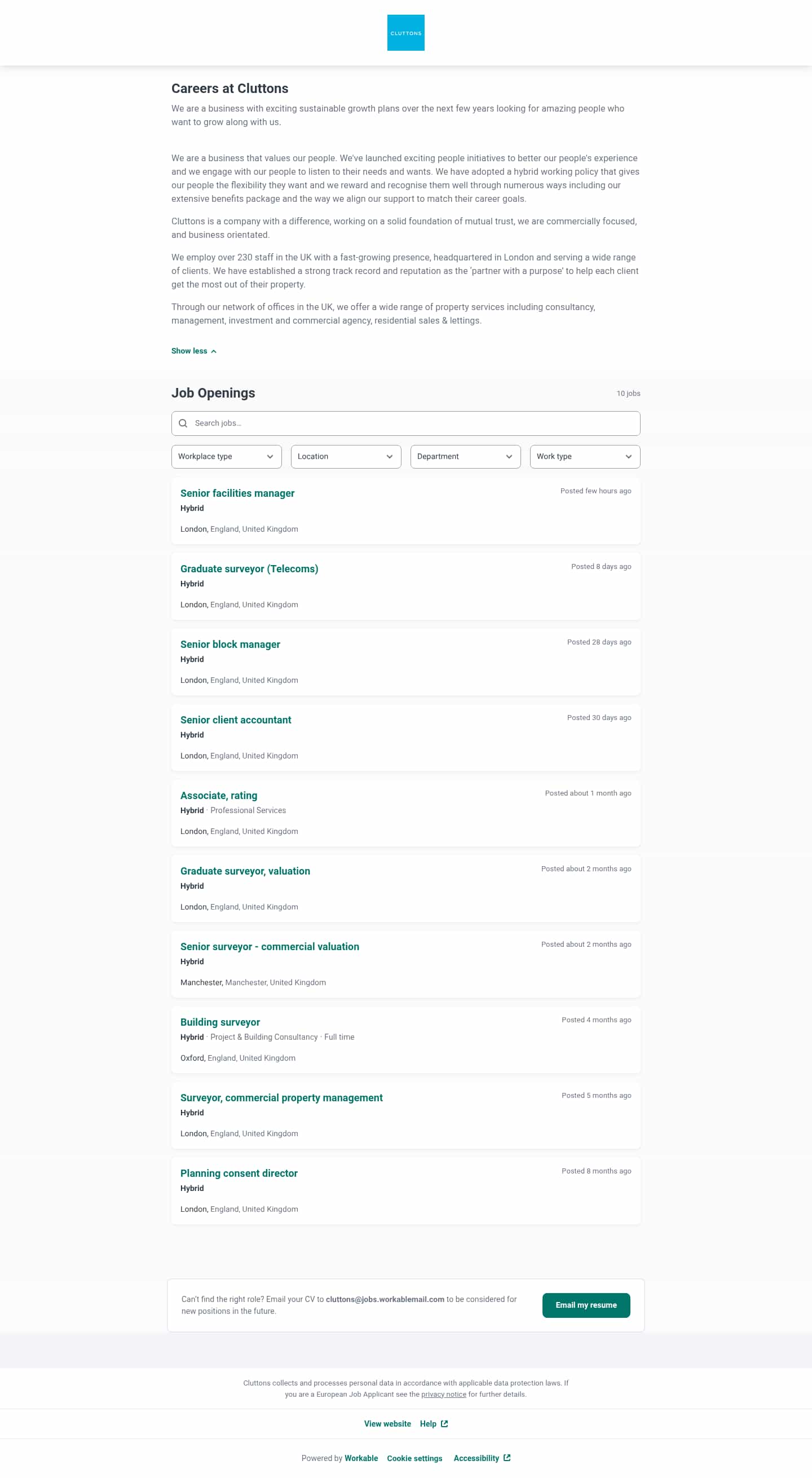Click the Cluttons logo at the top
This screenshot has height=1478, width=812.
tap(405, 32)
